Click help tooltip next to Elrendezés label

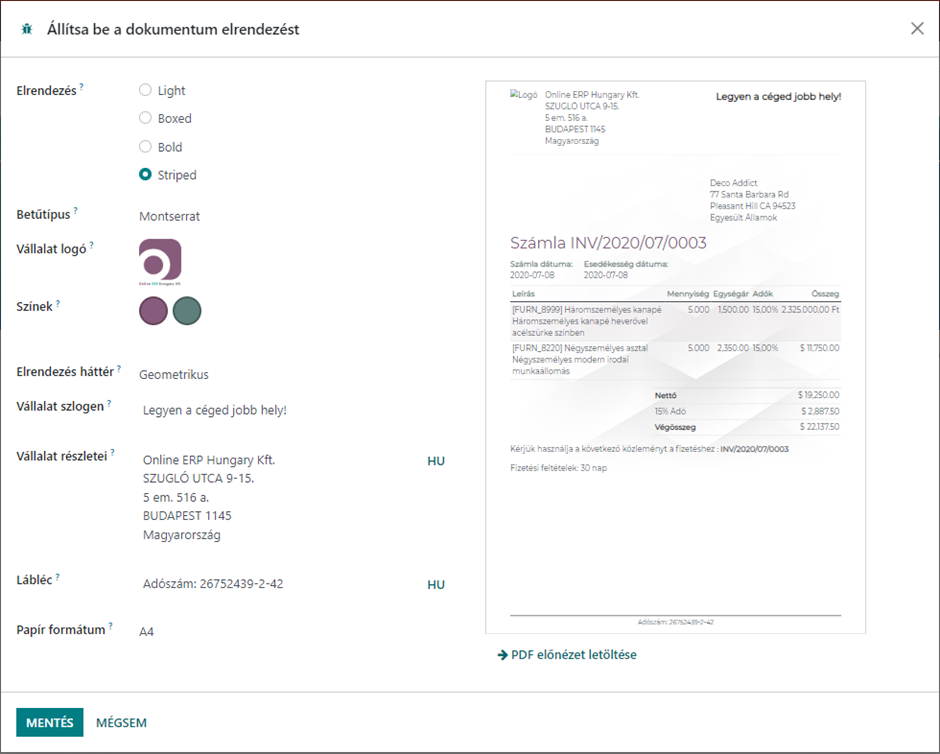click(82, 87)
